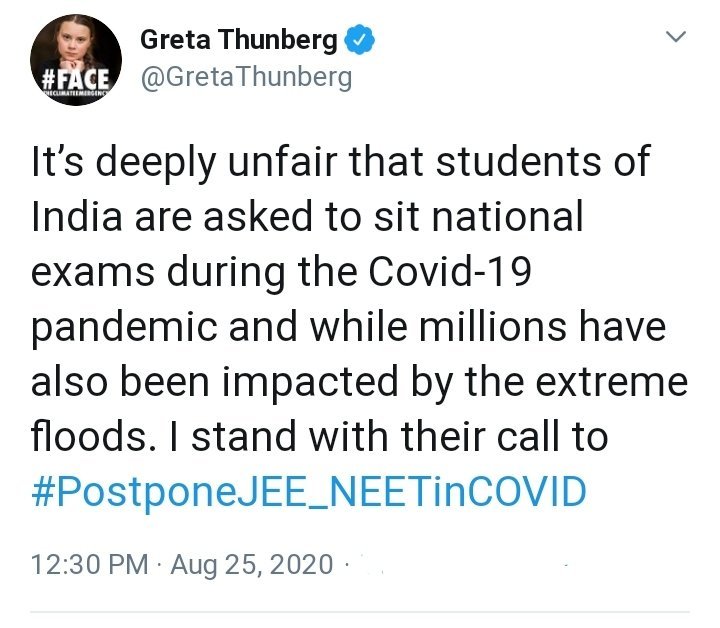Click the blue verified checkmark badge
The width and height of the screenshot is (720, 628).
click(x=360, y=40)
